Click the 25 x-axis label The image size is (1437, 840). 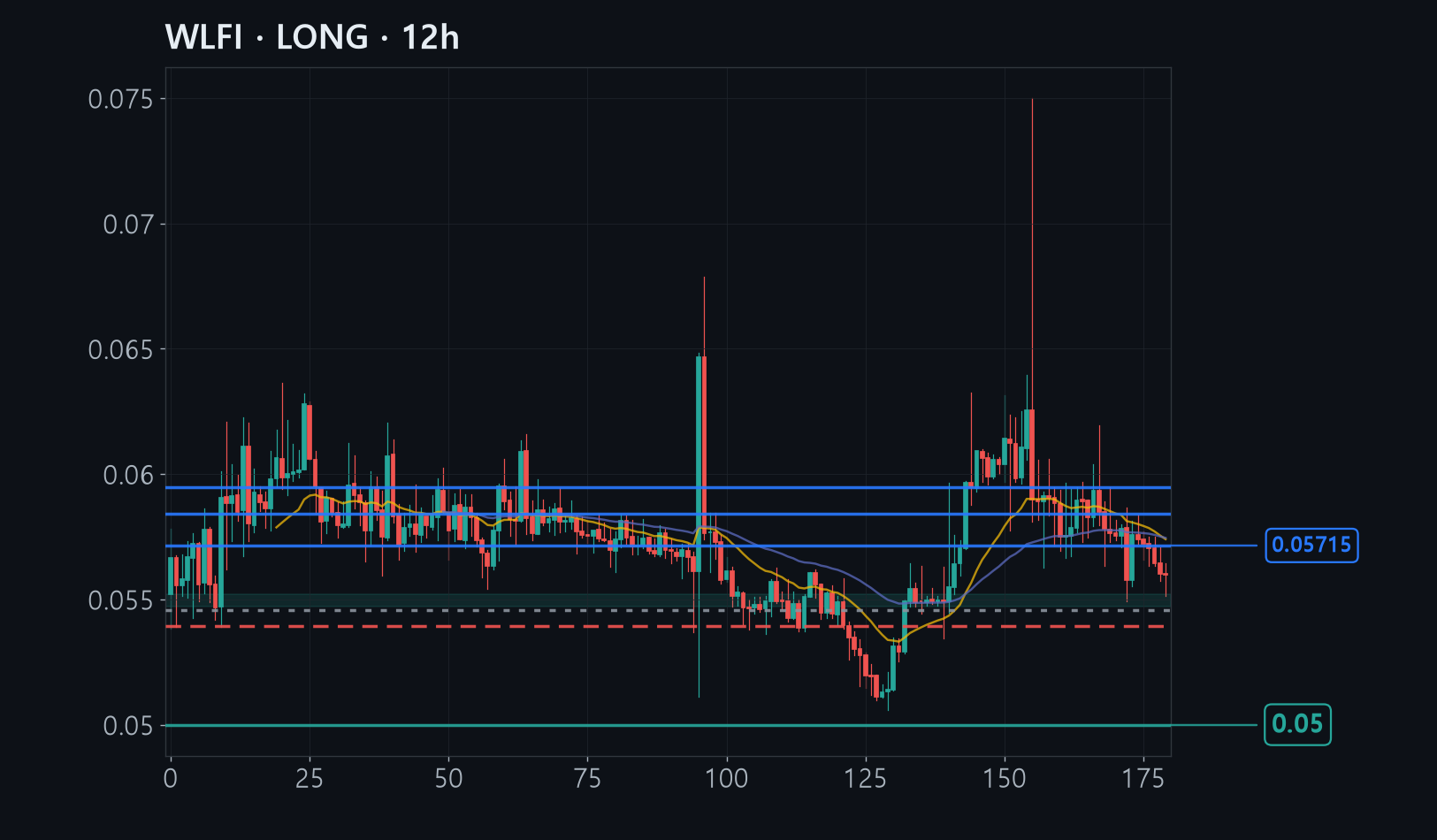(310, 779)
